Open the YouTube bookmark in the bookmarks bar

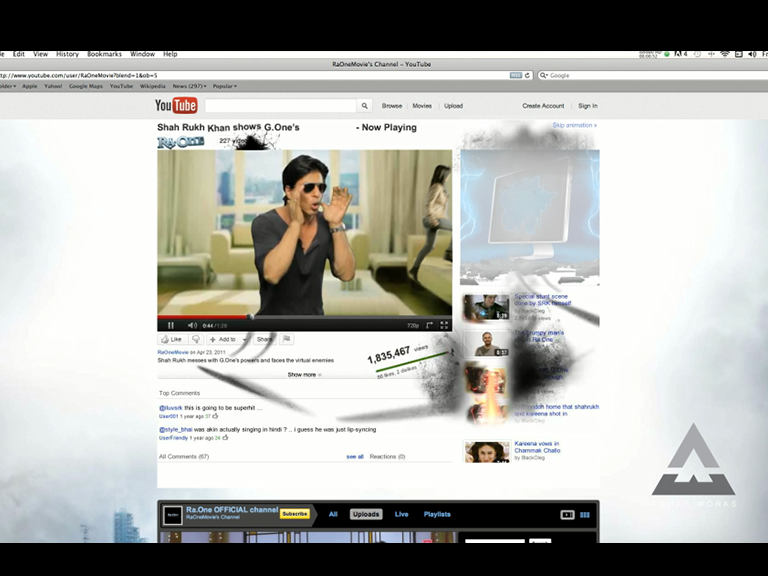click(121, 86)
